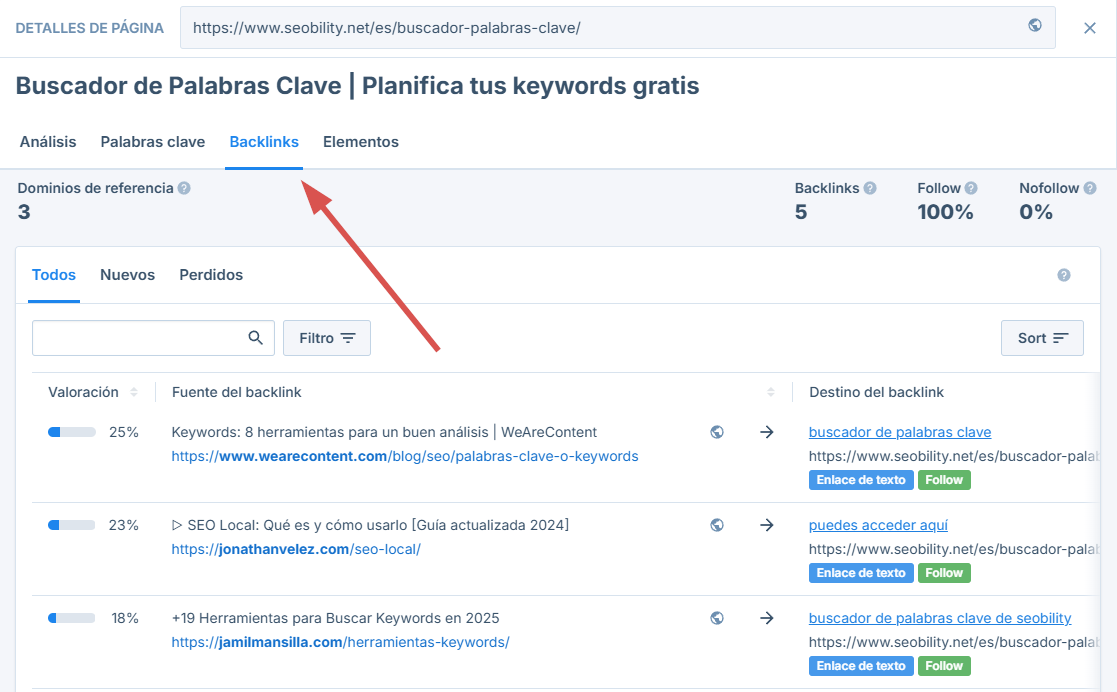Open jamilmansilla.com/herramientas-keywords/ link

[x=341, y=642]
